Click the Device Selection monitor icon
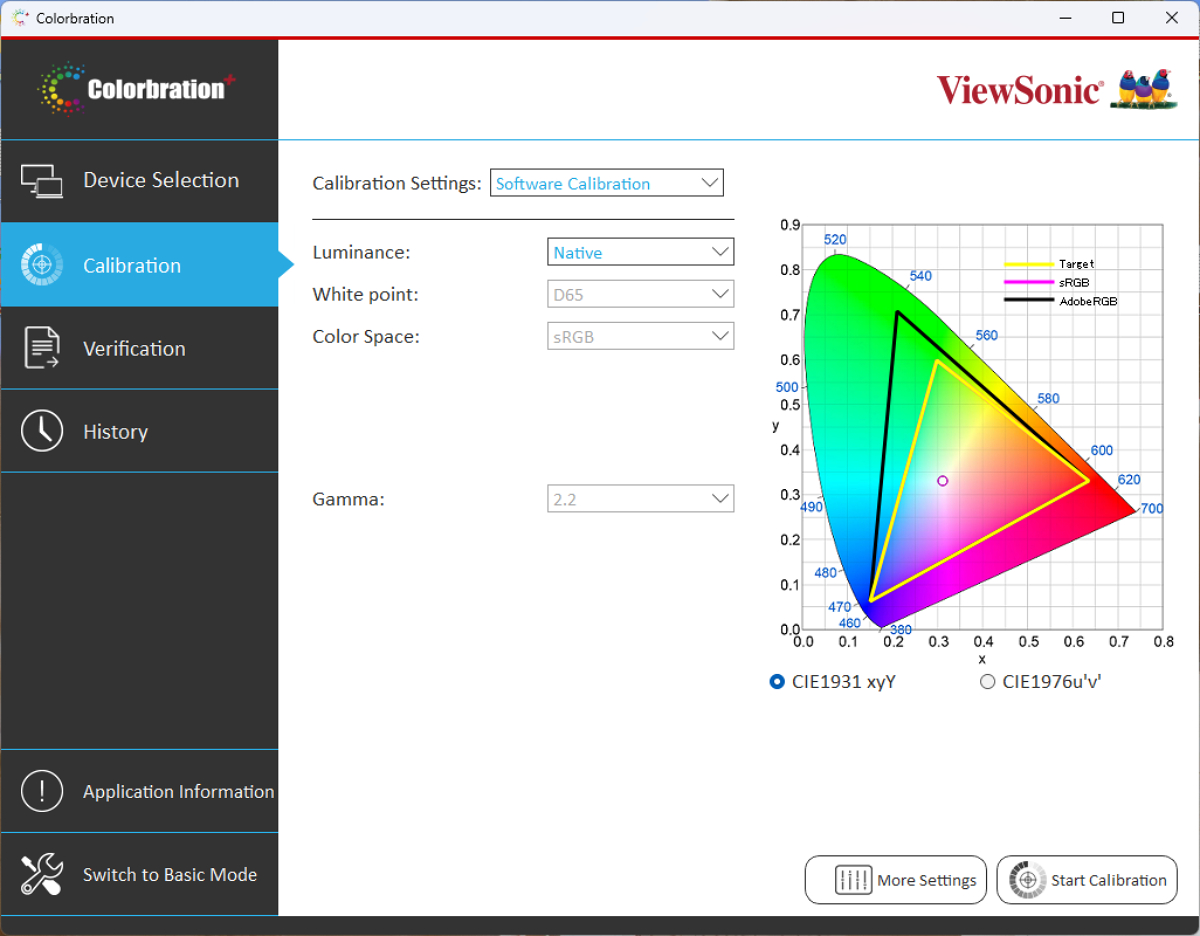Viewport: 1200px width, 936px height. point(41,181)
